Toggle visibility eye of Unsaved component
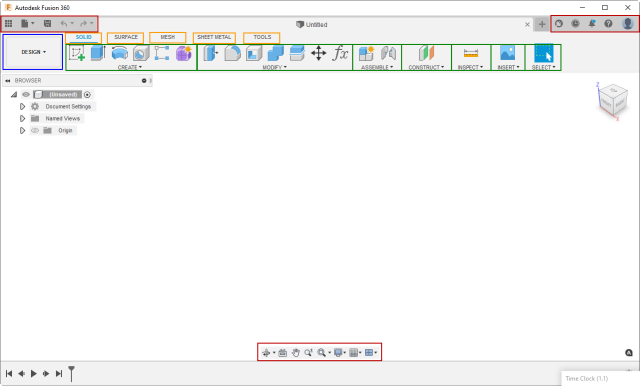 pyautogui.click(x=26, y=95)
